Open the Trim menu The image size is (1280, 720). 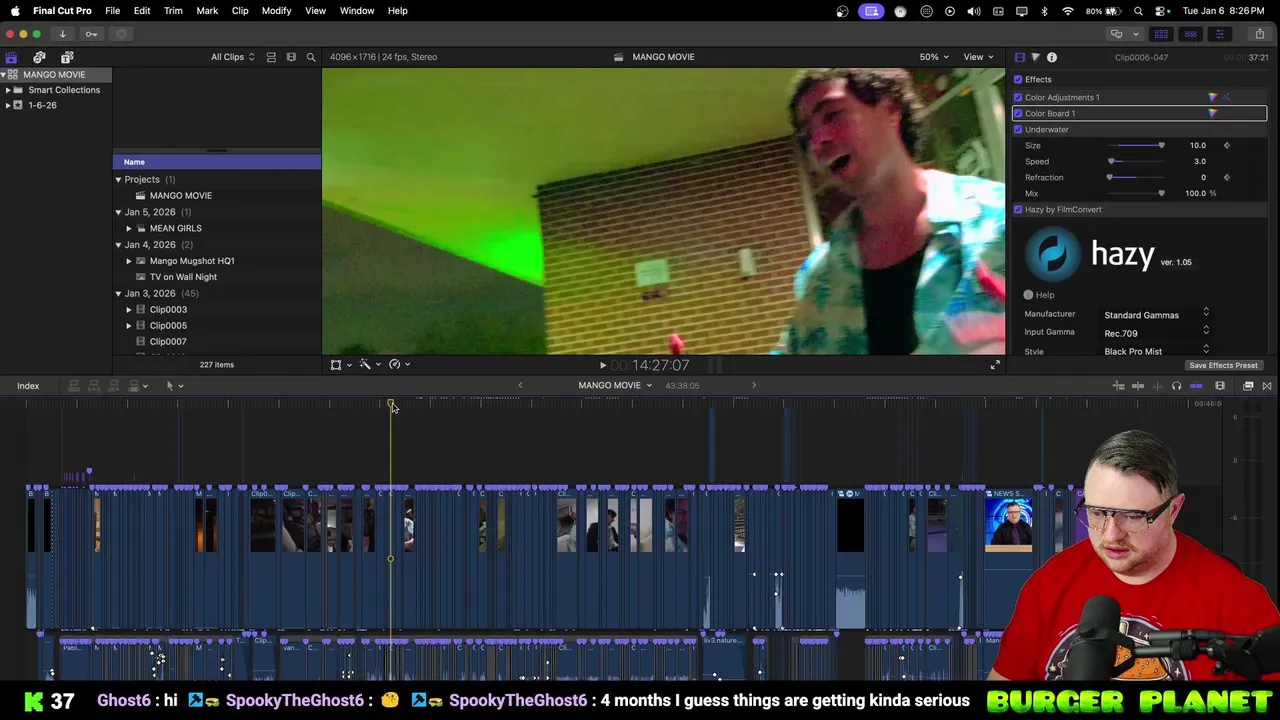pos(173,10)
